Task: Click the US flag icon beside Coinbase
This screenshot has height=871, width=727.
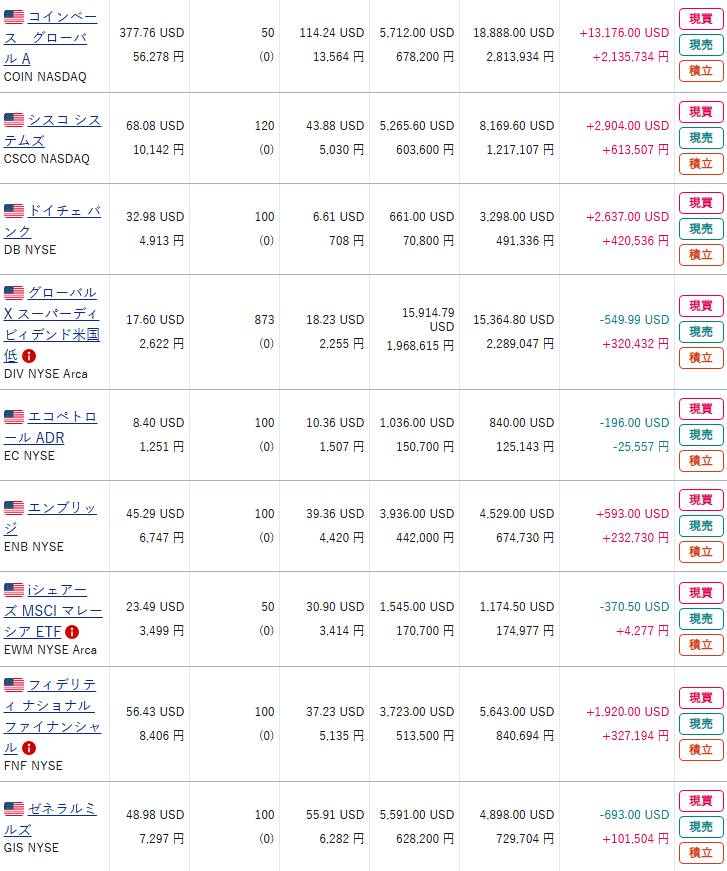Action: (x=14, y=17)
